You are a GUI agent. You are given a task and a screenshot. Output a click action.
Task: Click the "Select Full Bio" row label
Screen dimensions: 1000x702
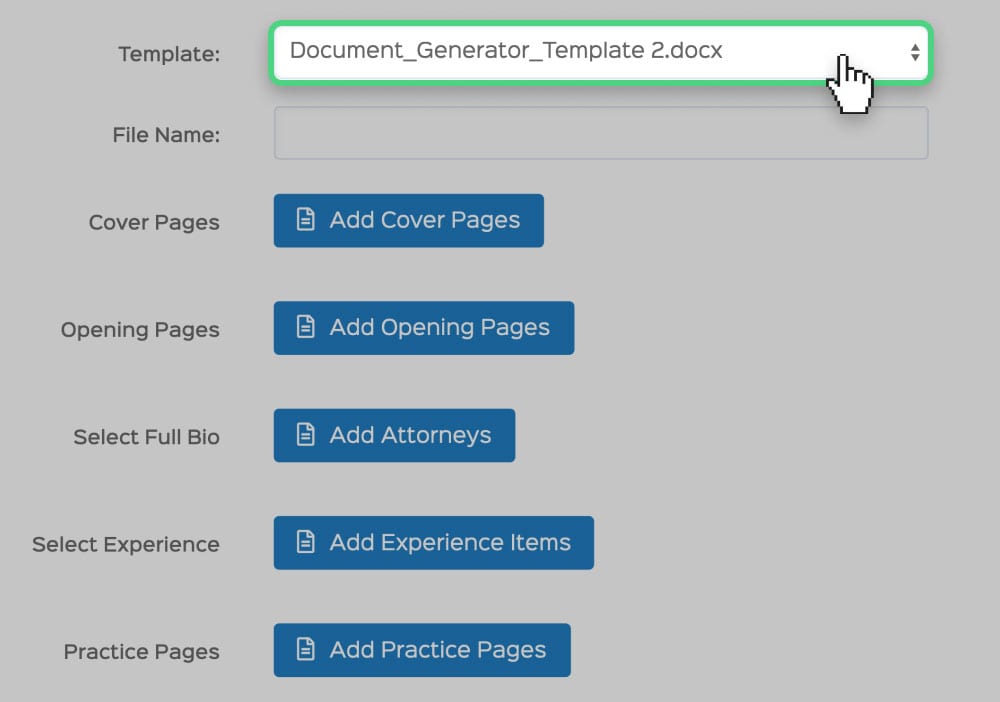point(146,437)
